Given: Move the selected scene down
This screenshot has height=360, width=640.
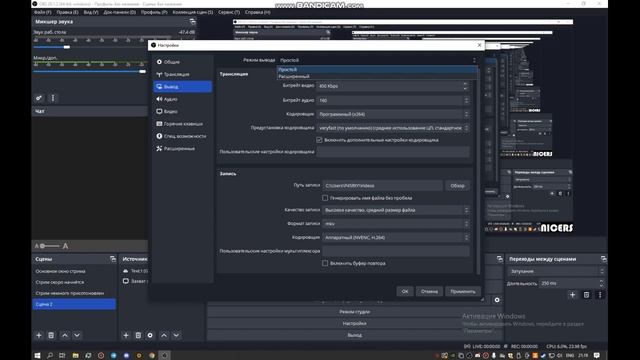Looking at the screenshot, I should click(x=77, y=335).
